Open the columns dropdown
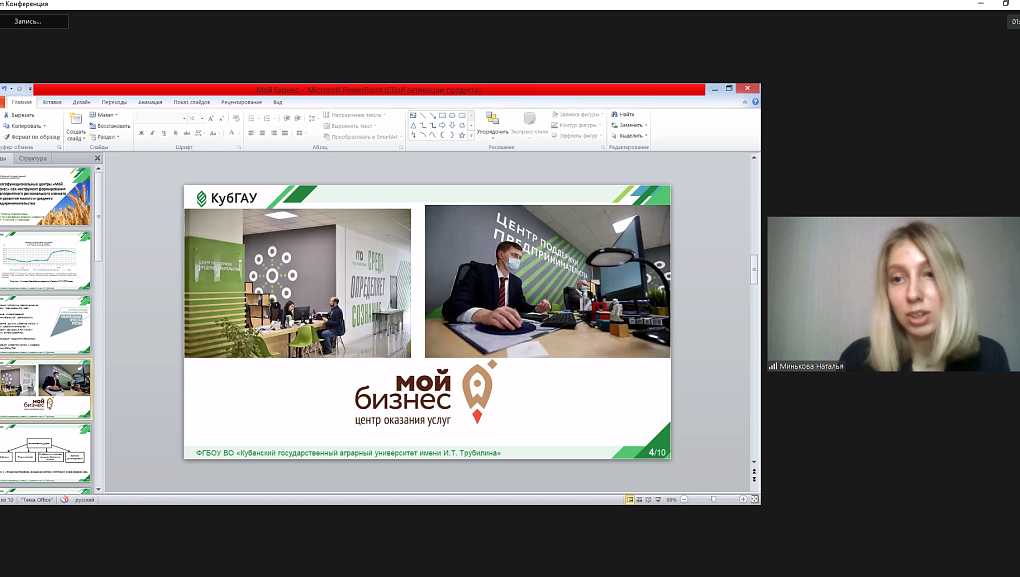Image resolution: width=1020 pixels, height=577 pixels. coord(301,133)
